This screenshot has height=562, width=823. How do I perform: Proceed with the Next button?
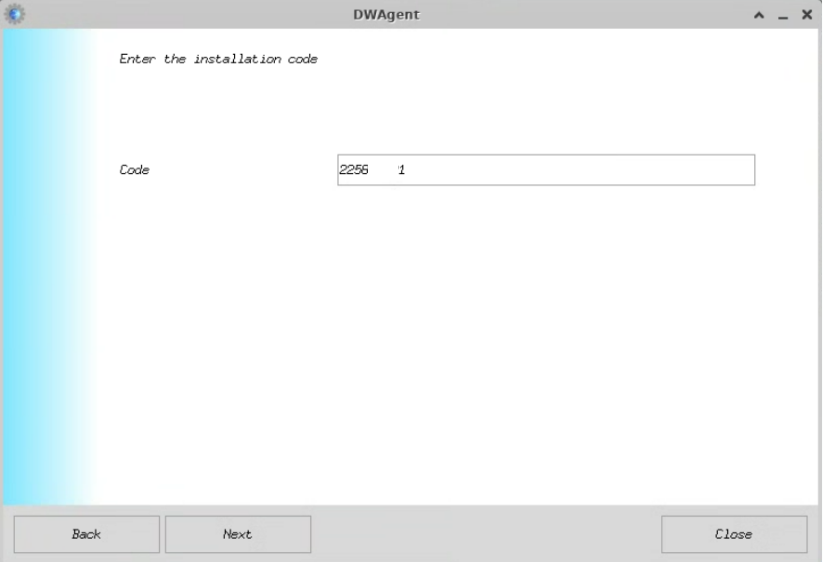point(238,534)
